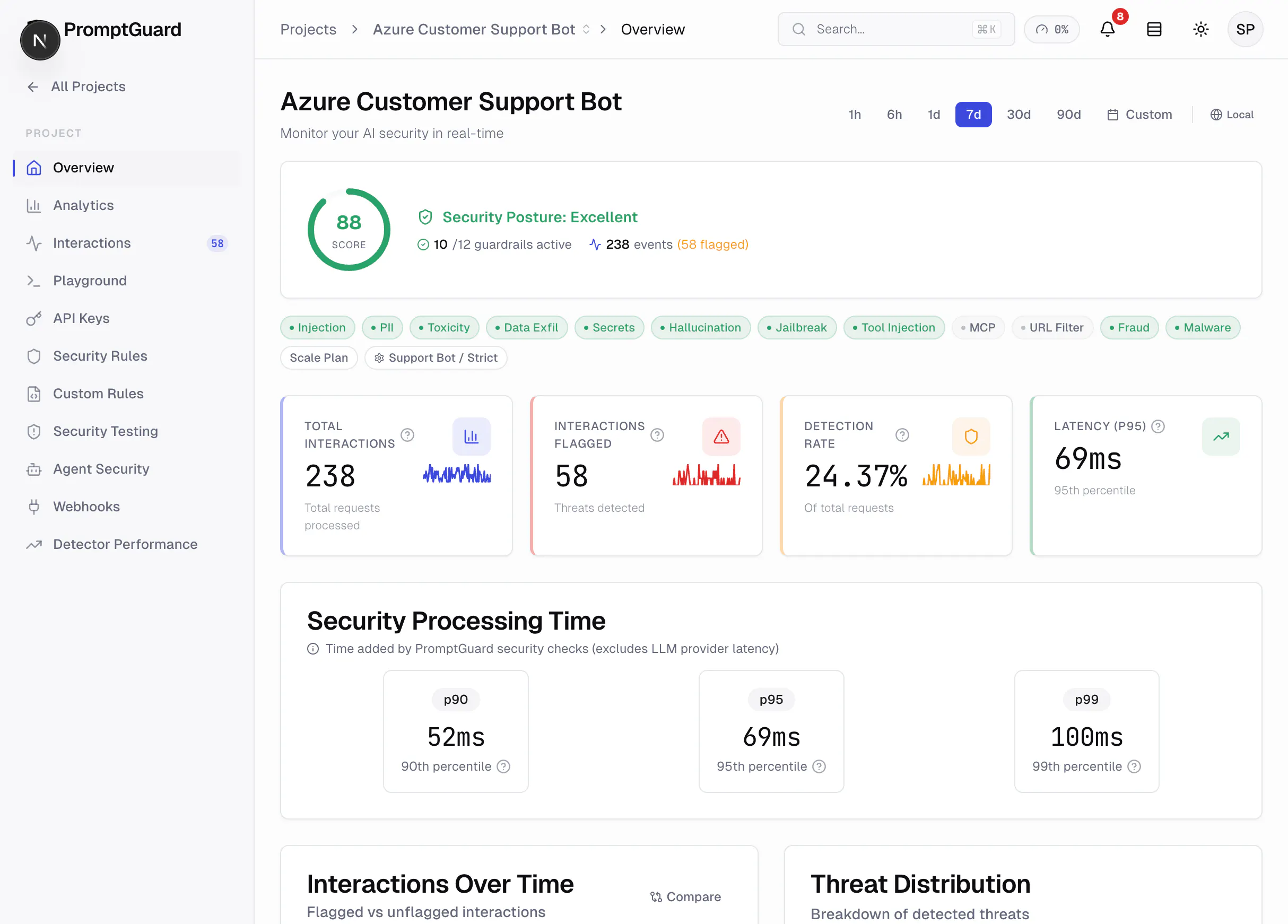The width and height of the screenshot is (1288, 924).
Task: Select the 6h time range
Action: coord(894,114)
